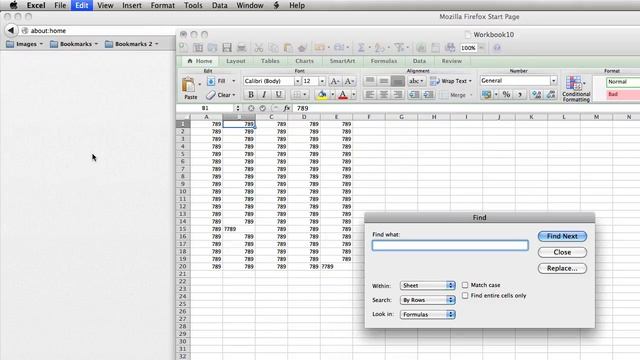Select cell containing 7789 in row 15
This screenshot has height=360, width=640.
(239, 229)
